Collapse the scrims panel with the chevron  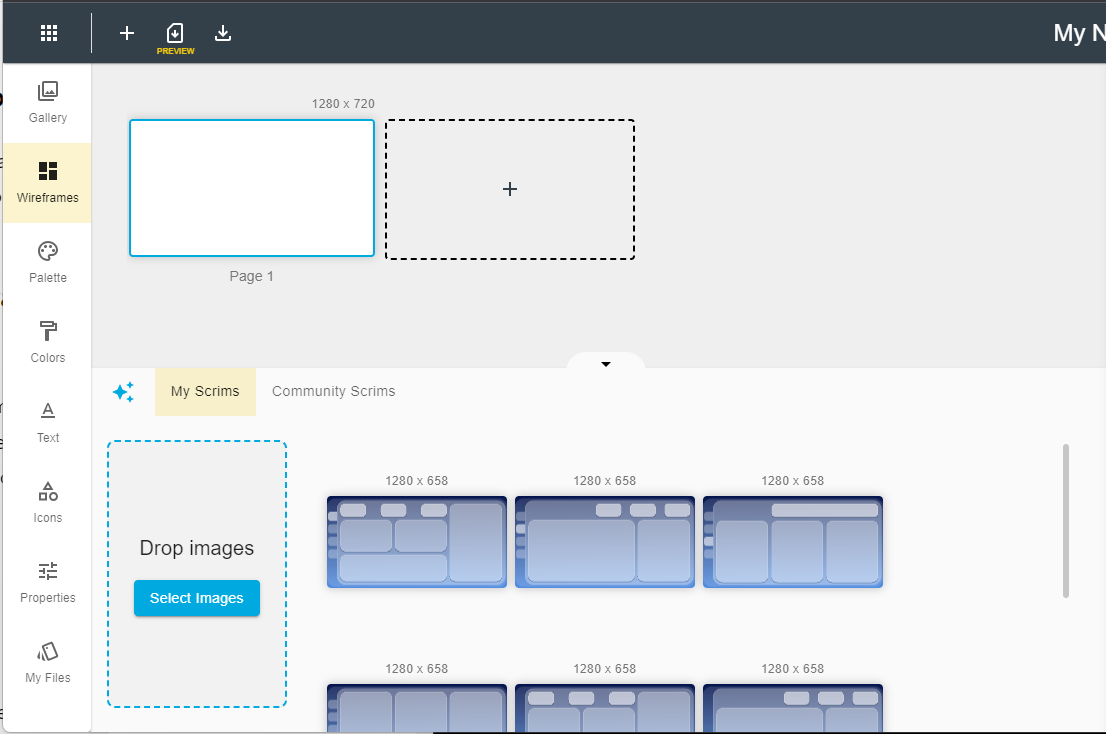point(605,364)
